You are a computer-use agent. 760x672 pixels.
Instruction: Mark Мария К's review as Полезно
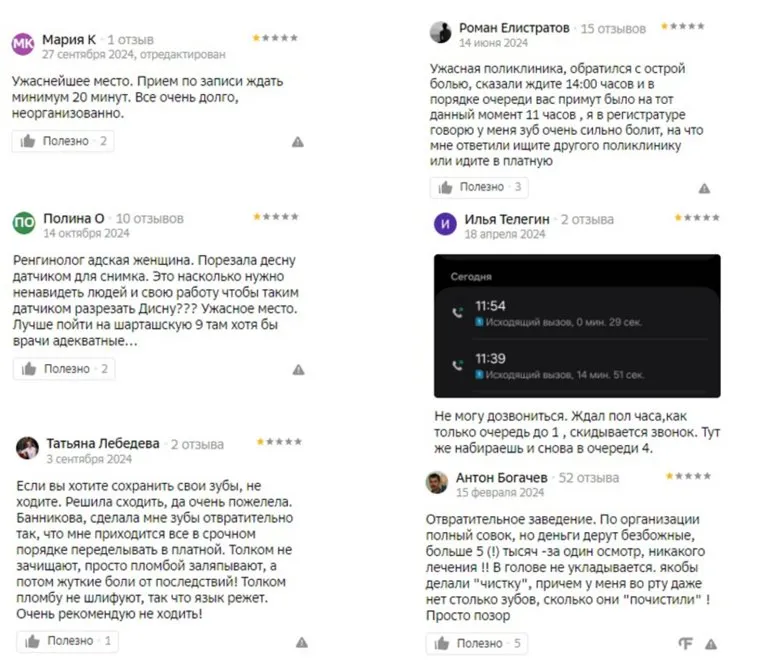[x=63, y=142]
